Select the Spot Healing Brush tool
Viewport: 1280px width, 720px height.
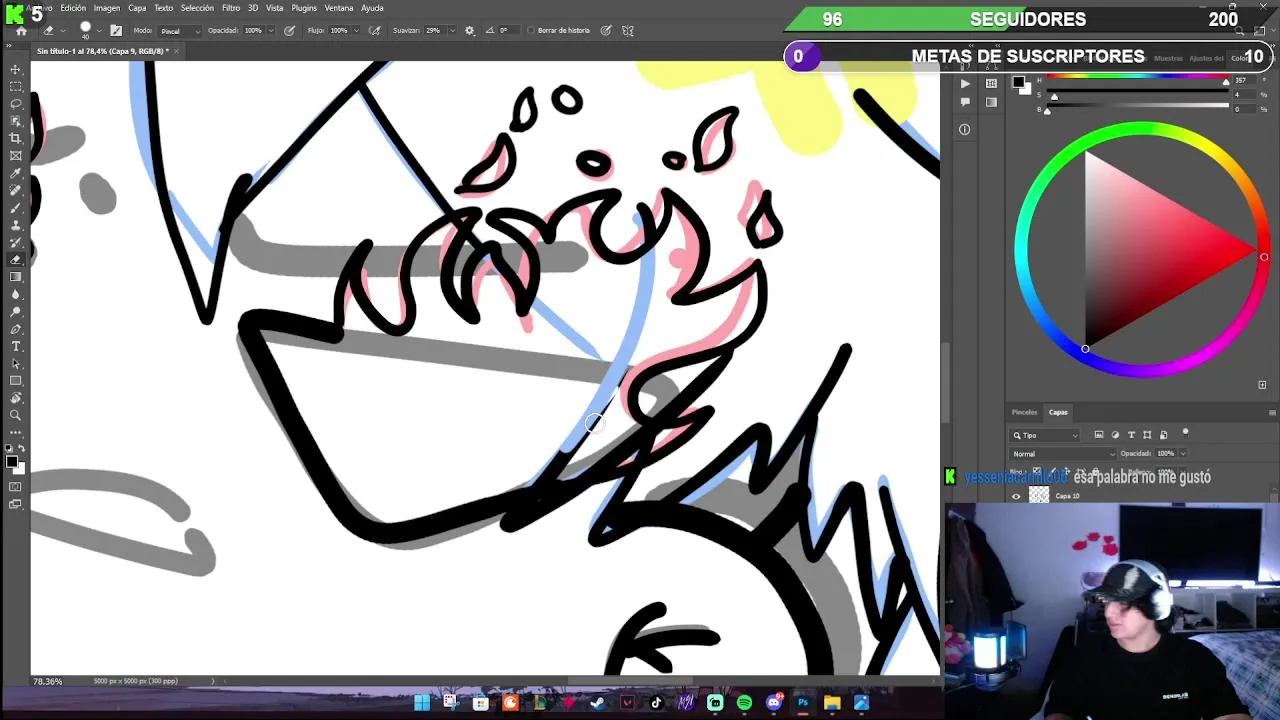pyautogui.click(x=16, y=190)
